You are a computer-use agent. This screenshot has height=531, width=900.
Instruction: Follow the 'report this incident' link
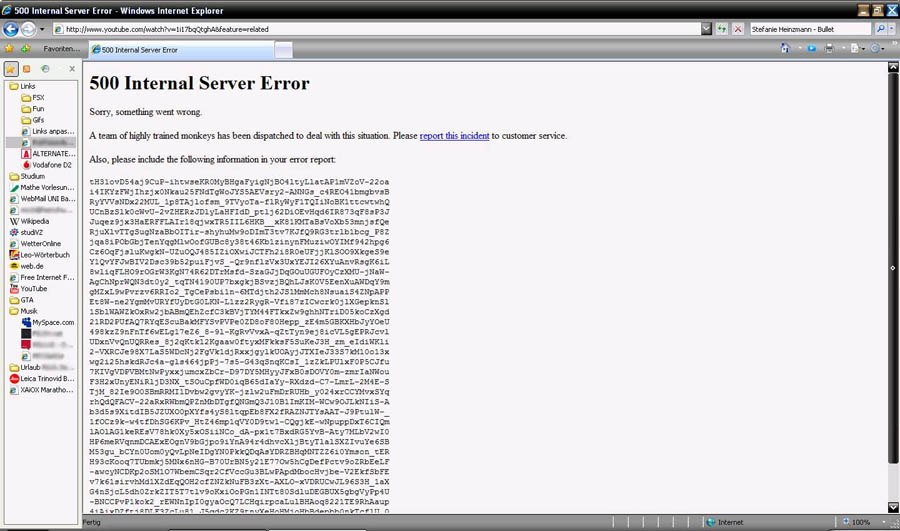pos(454,136)
